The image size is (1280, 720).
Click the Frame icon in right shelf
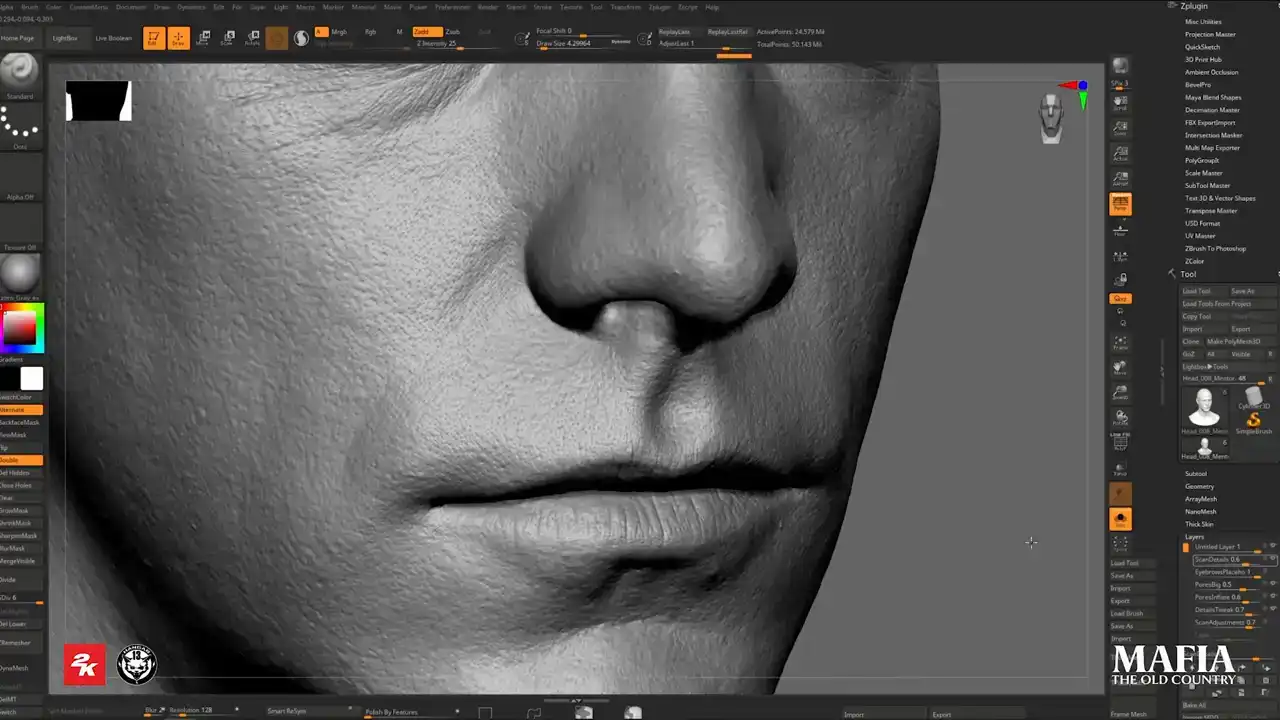tap(1120, 343)
